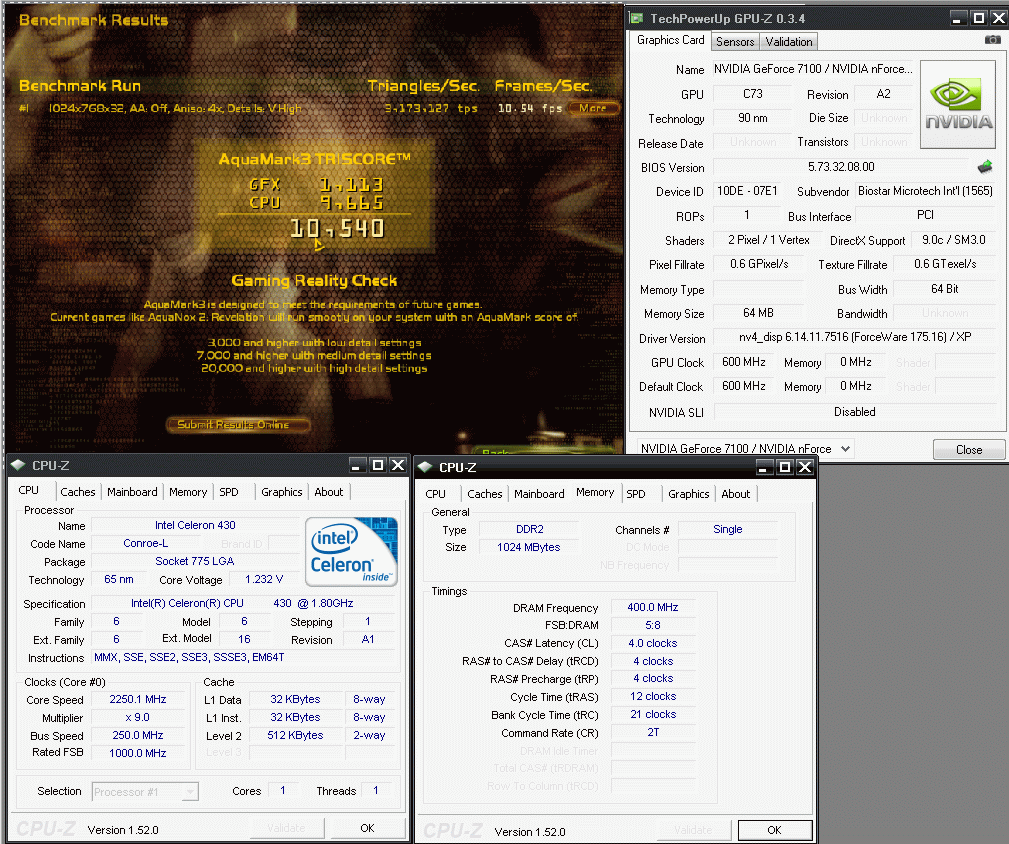Image resolution: width=1009 pixels, height=844 pixels.
Task: Maximize the GPU-Z window
Action: pyautogui.click(x=978, y=18)
